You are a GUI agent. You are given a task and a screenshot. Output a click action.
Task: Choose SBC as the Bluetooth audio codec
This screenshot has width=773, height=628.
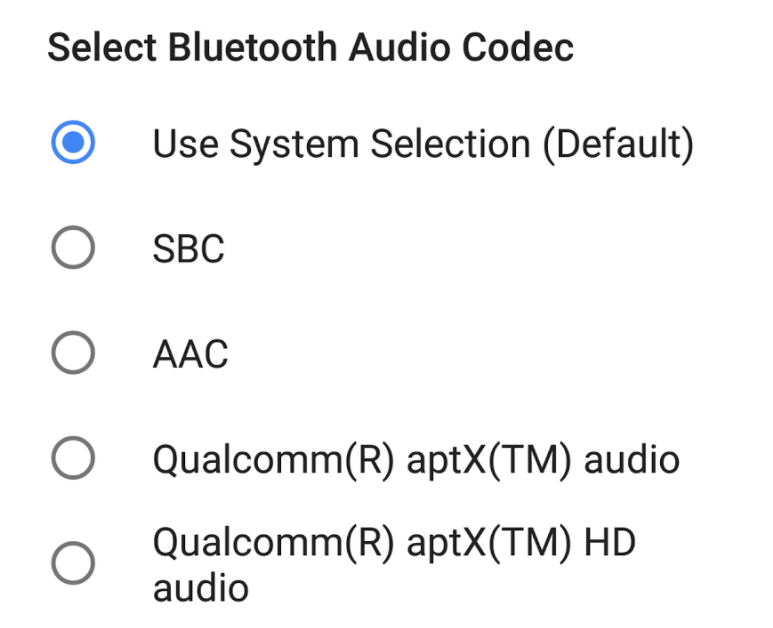pos(73,248)
